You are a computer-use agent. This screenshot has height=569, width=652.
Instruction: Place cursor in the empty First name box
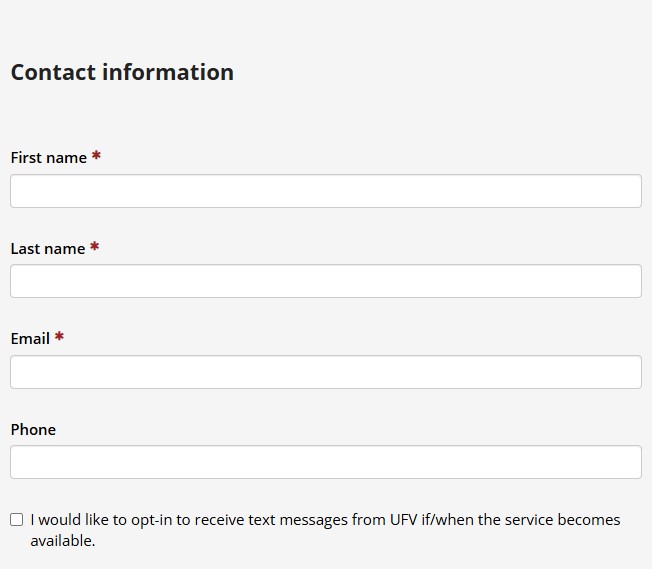pos(325,191)
